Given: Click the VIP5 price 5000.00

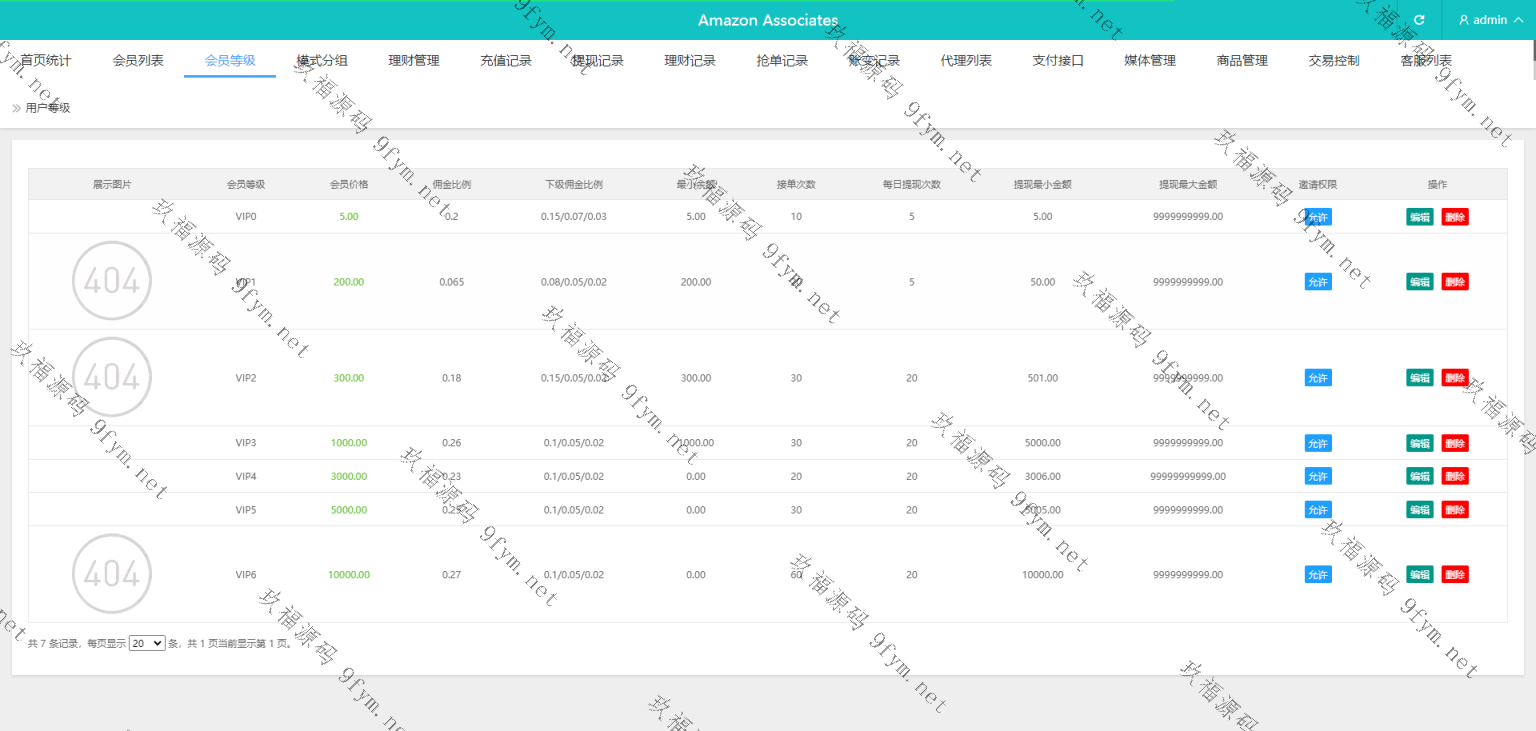Looking at the screenshot, I should pyautogui.click(x=349, y=510).
